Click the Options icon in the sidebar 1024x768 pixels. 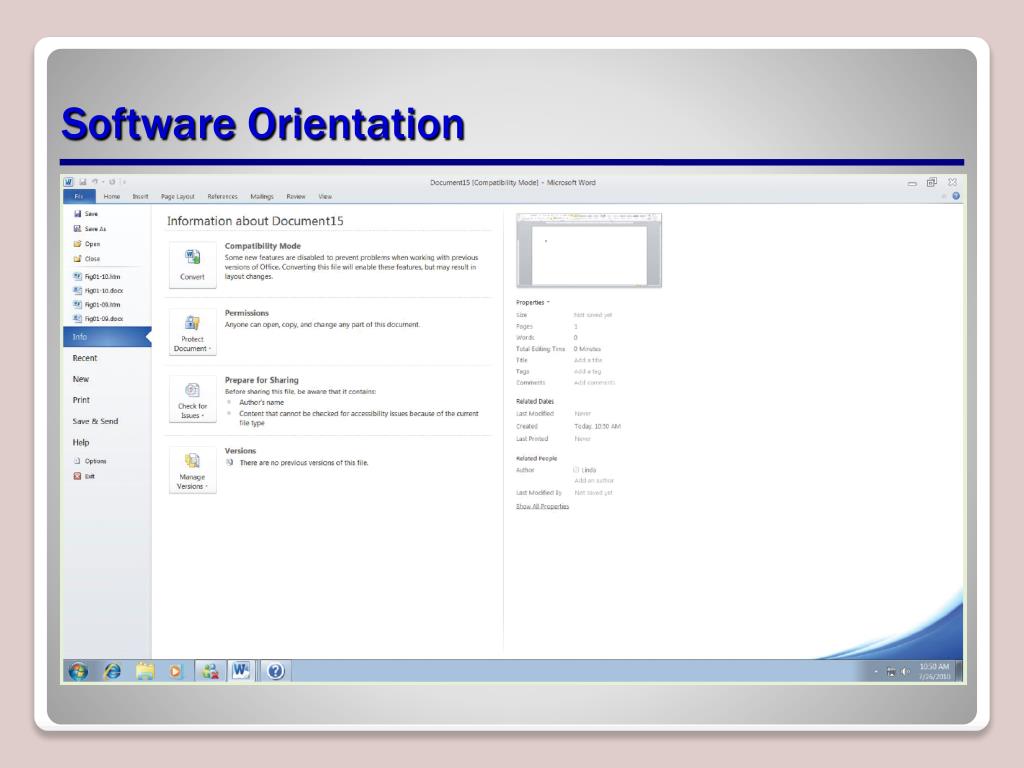pyautogui.click(x=77, y=460)
